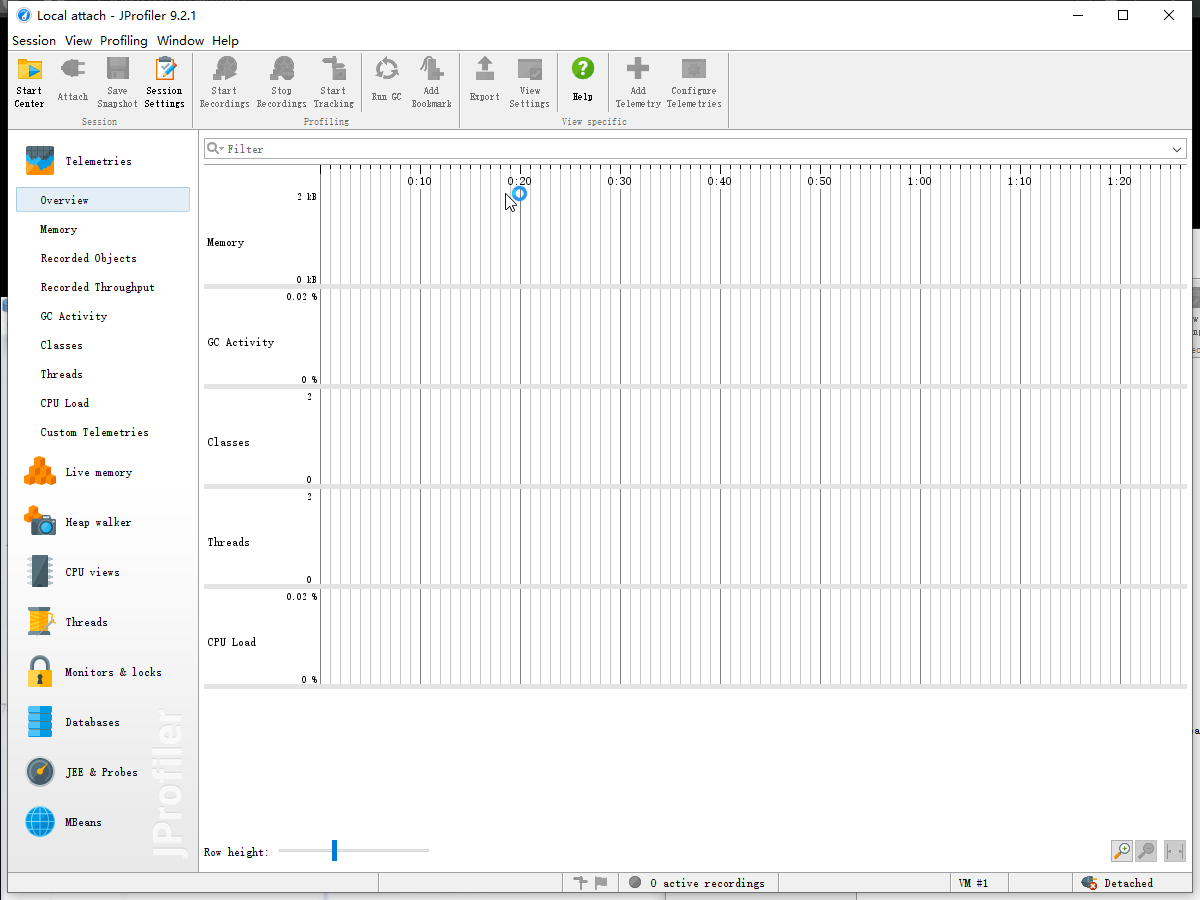Click the Detached status icon
The width and height of the screenshot is (1200, 900).
point(1089,883)
